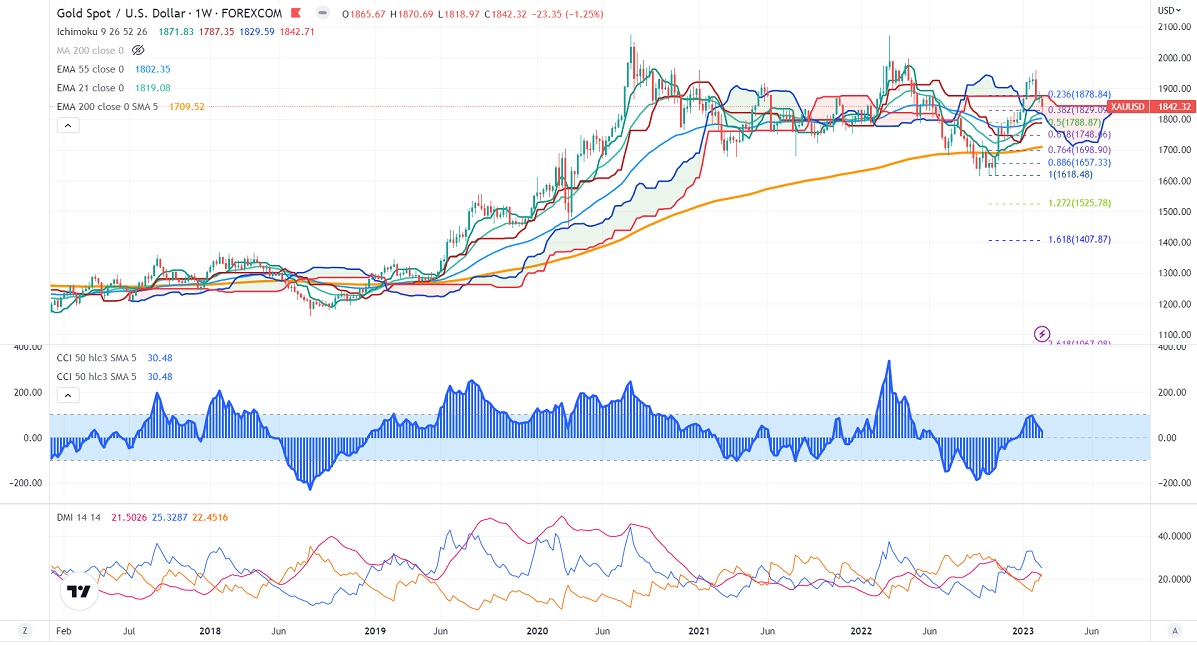Click the red XAUUSD price label
1197x646 pixels.
click(x=1127, y=106)
